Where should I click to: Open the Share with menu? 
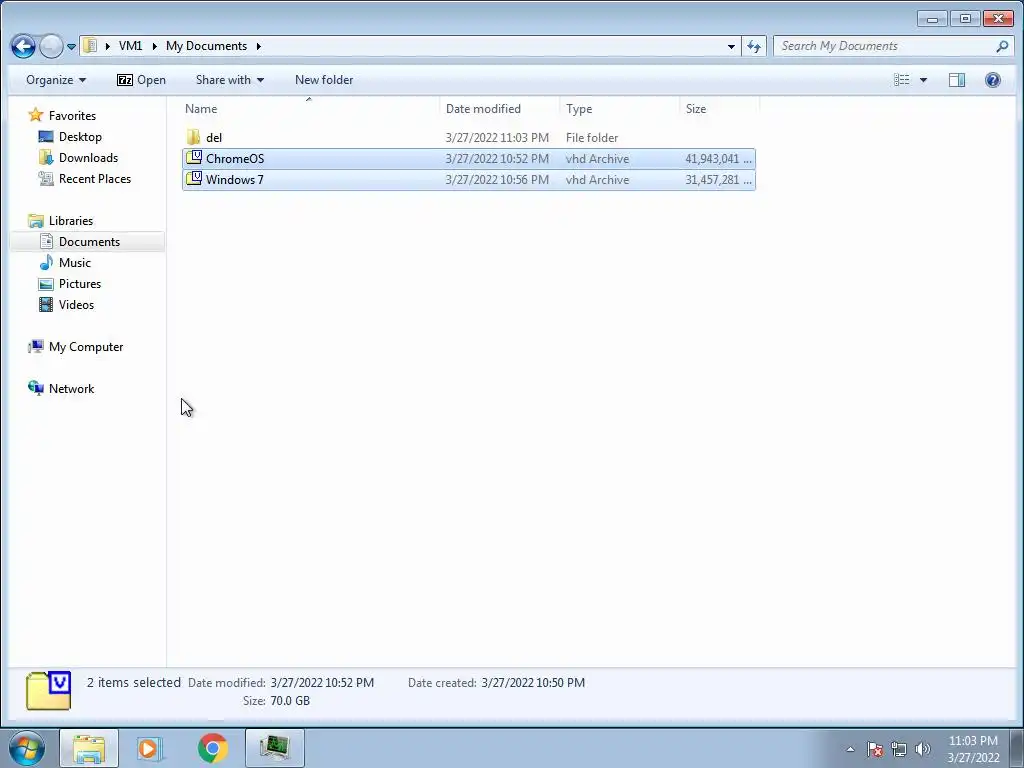coord(230,80)
